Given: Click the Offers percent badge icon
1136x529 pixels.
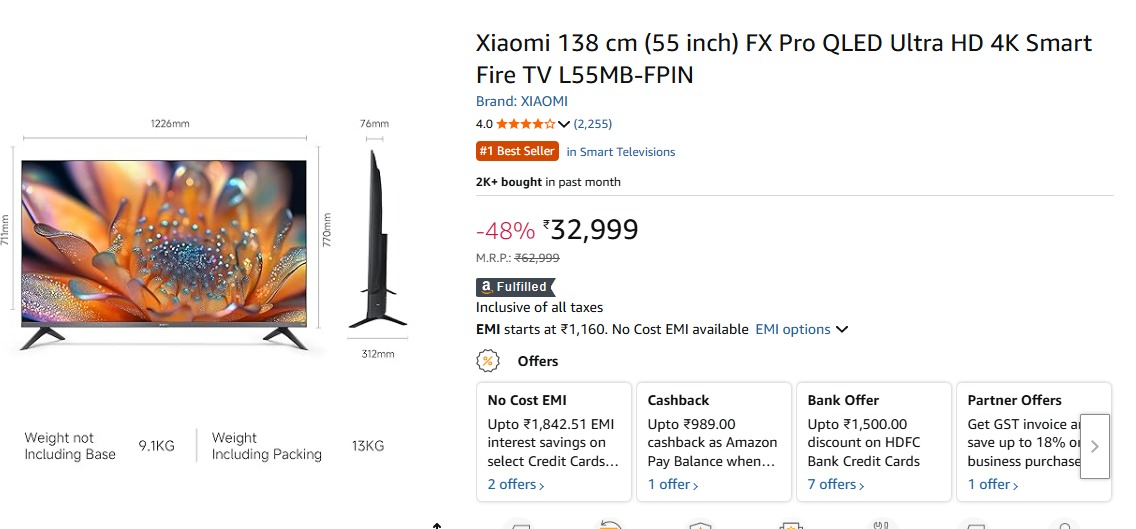Looking at the screenshot, I should pos(488,361).
